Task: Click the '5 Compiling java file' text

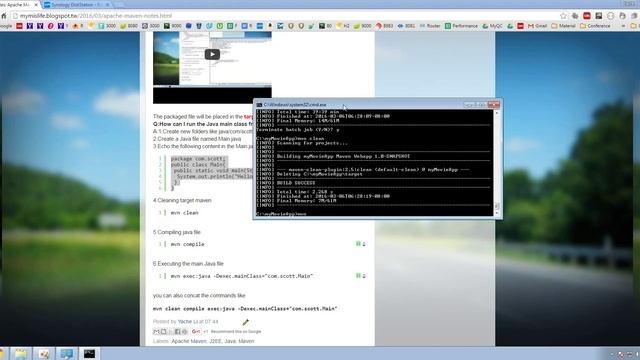Action: click(x=177, y=232)
